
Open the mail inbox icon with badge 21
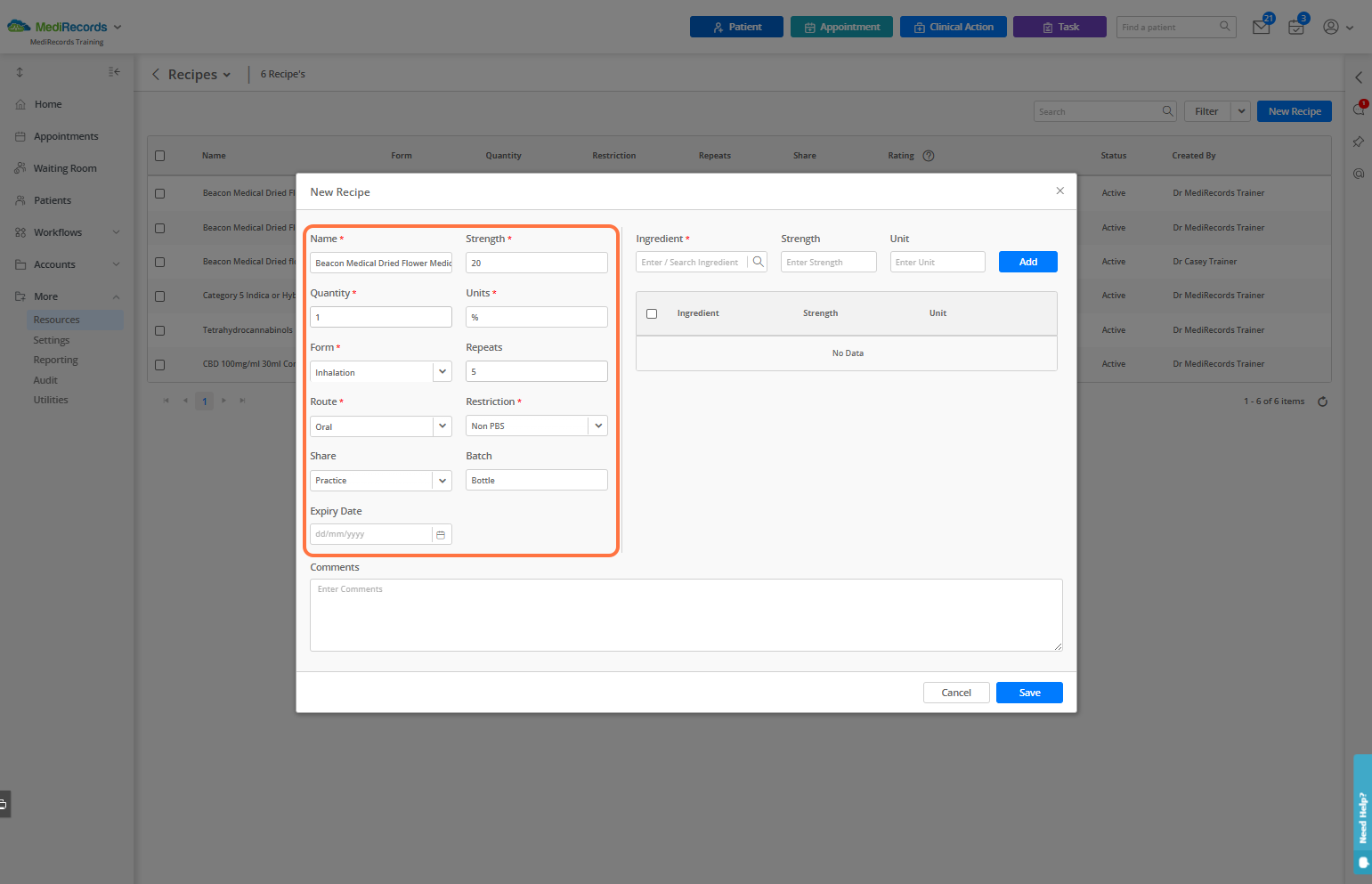coord(1262,27)
